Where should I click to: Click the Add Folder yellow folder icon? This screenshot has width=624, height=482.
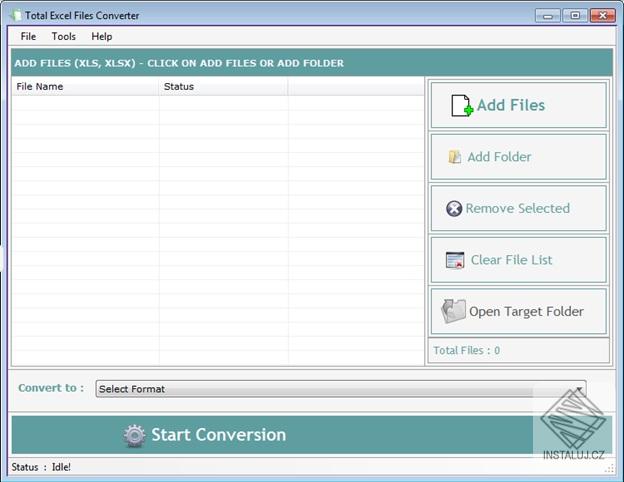tap(454, 157)
